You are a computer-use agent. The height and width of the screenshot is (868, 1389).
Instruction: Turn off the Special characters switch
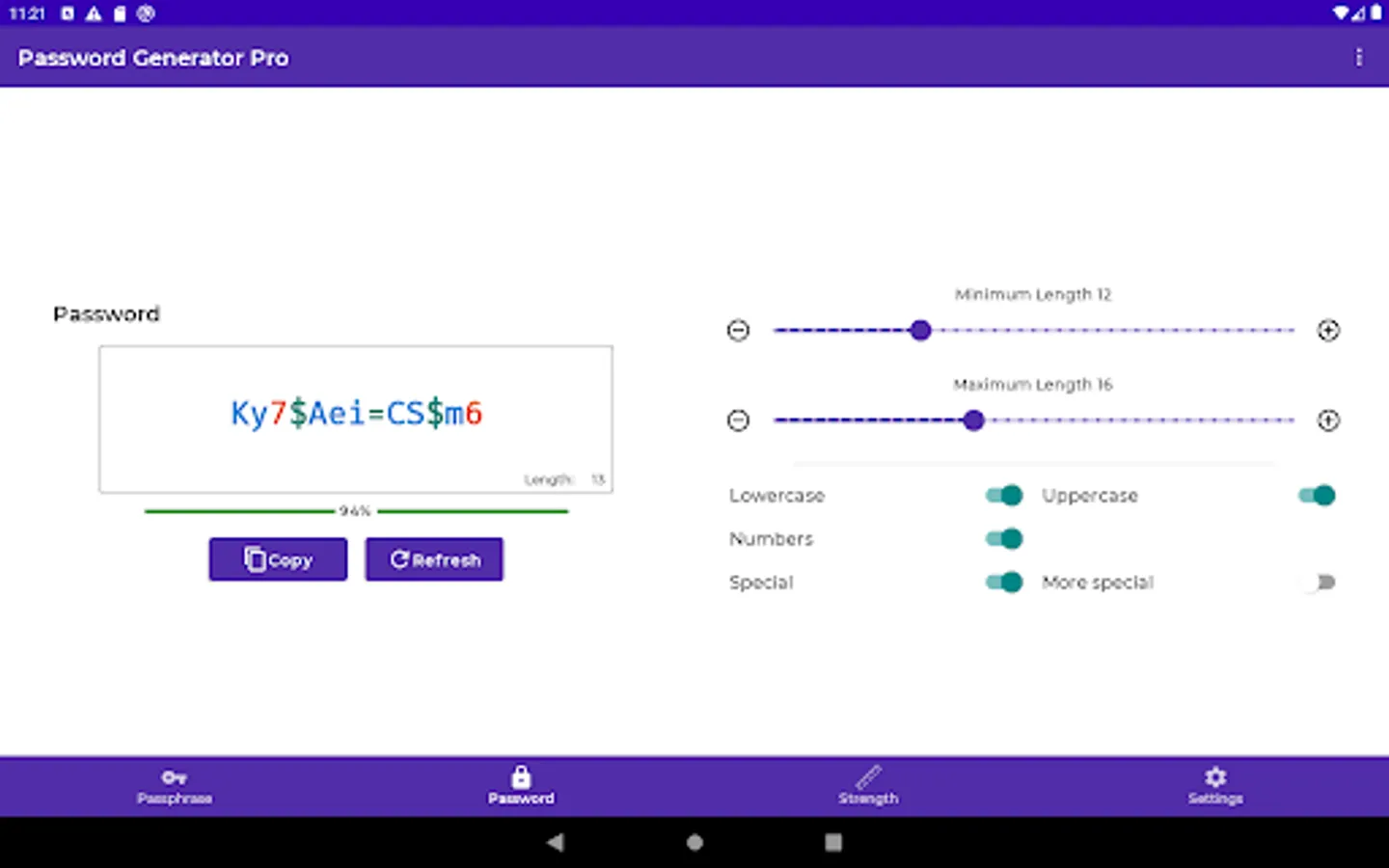click(1004, 583)
